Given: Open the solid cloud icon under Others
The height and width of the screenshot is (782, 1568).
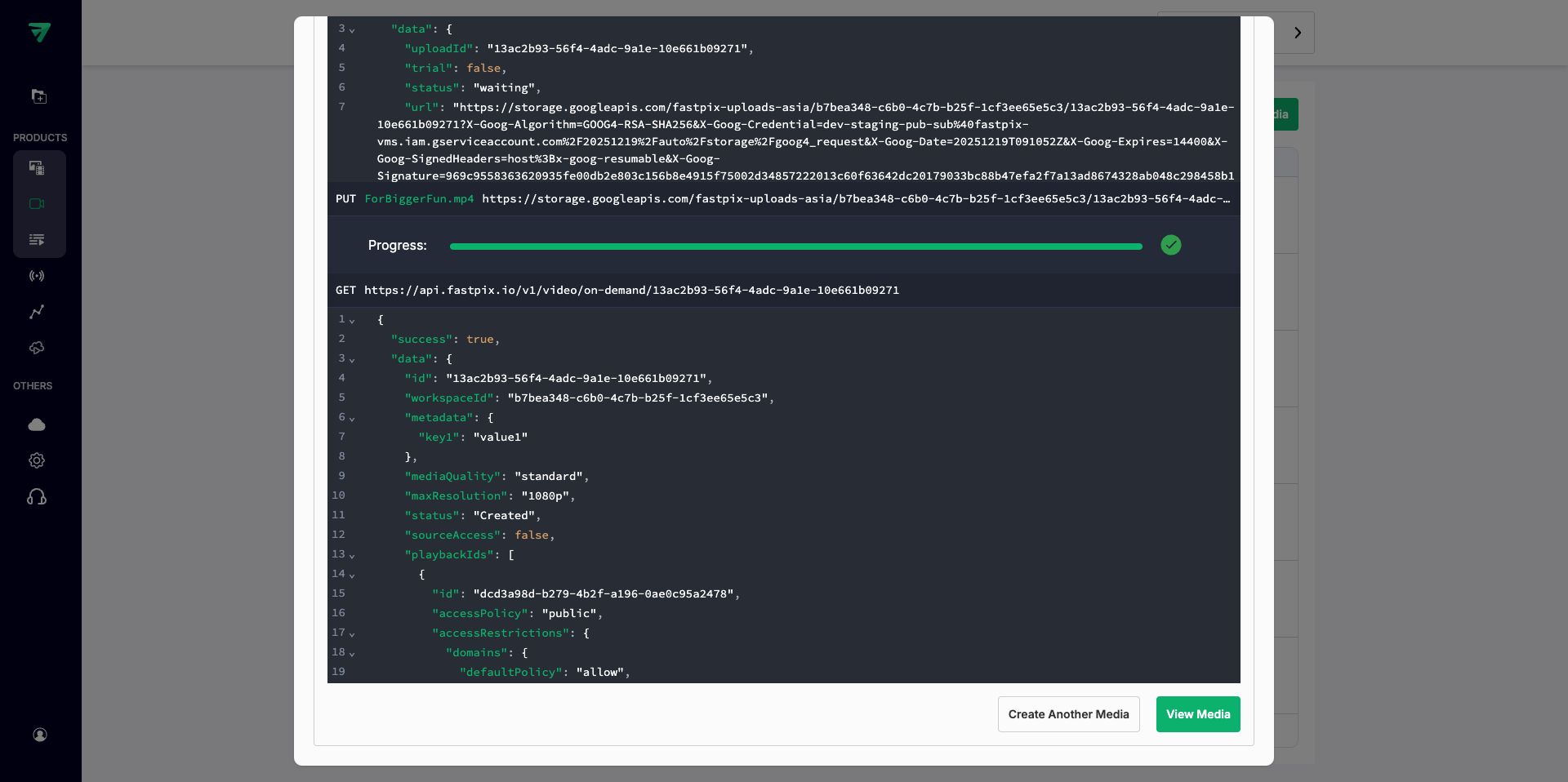Looking at the screenshot, I should click(37, 424).
